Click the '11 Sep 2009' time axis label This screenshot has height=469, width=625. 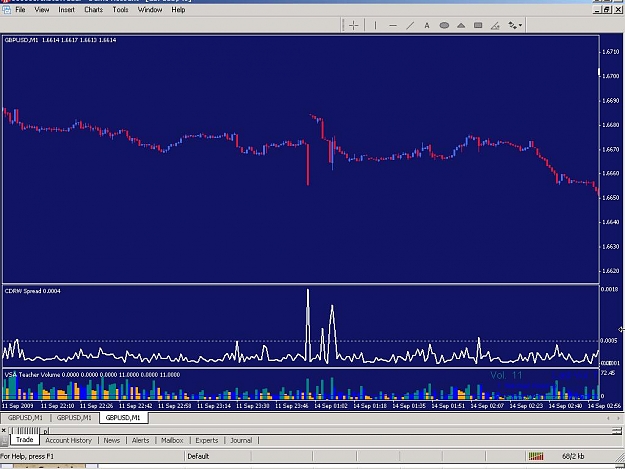click(18, 406)
